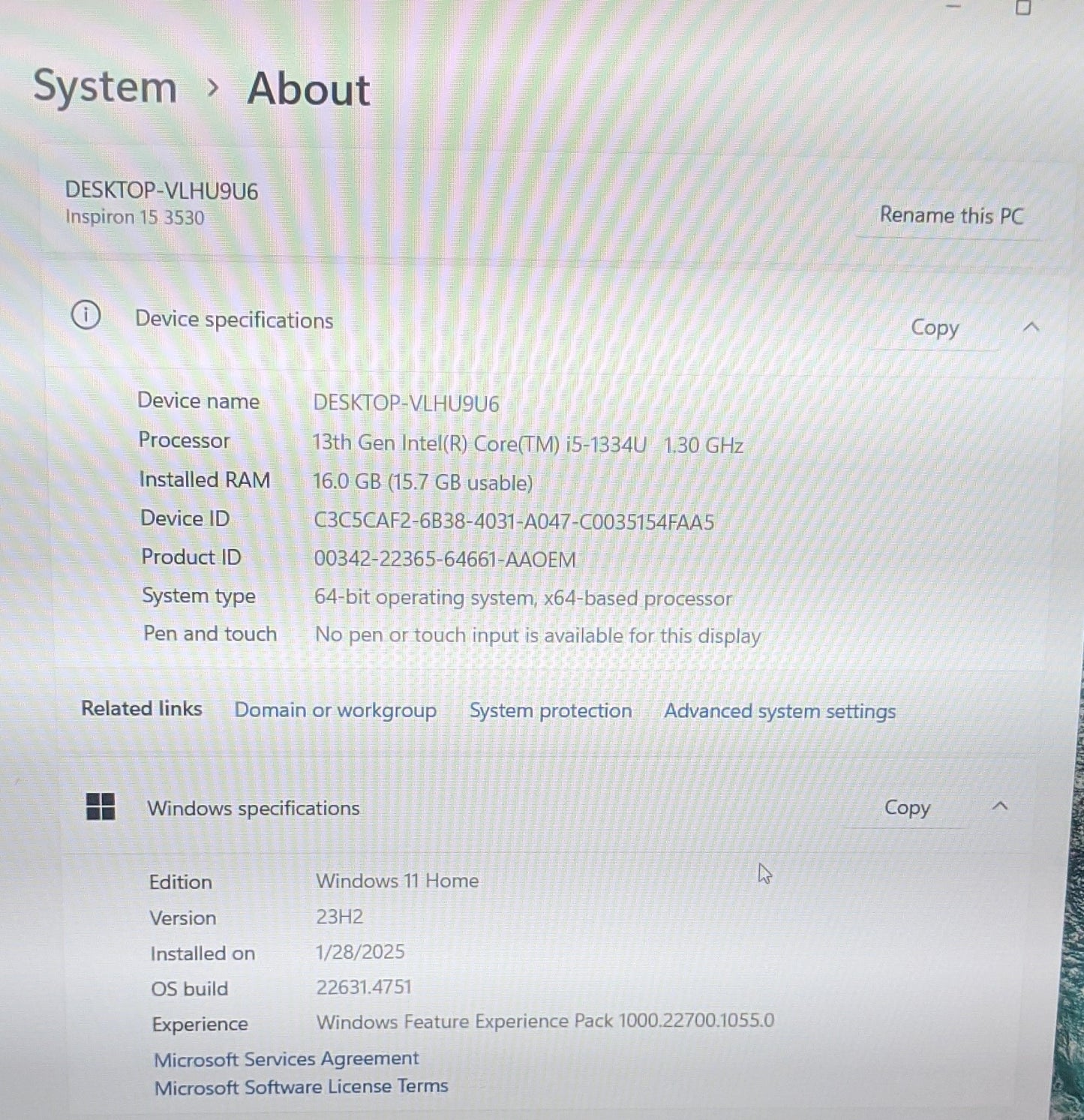Select '16.0 GB (15.7 GB usable)' RAM value

pos(422,482)
